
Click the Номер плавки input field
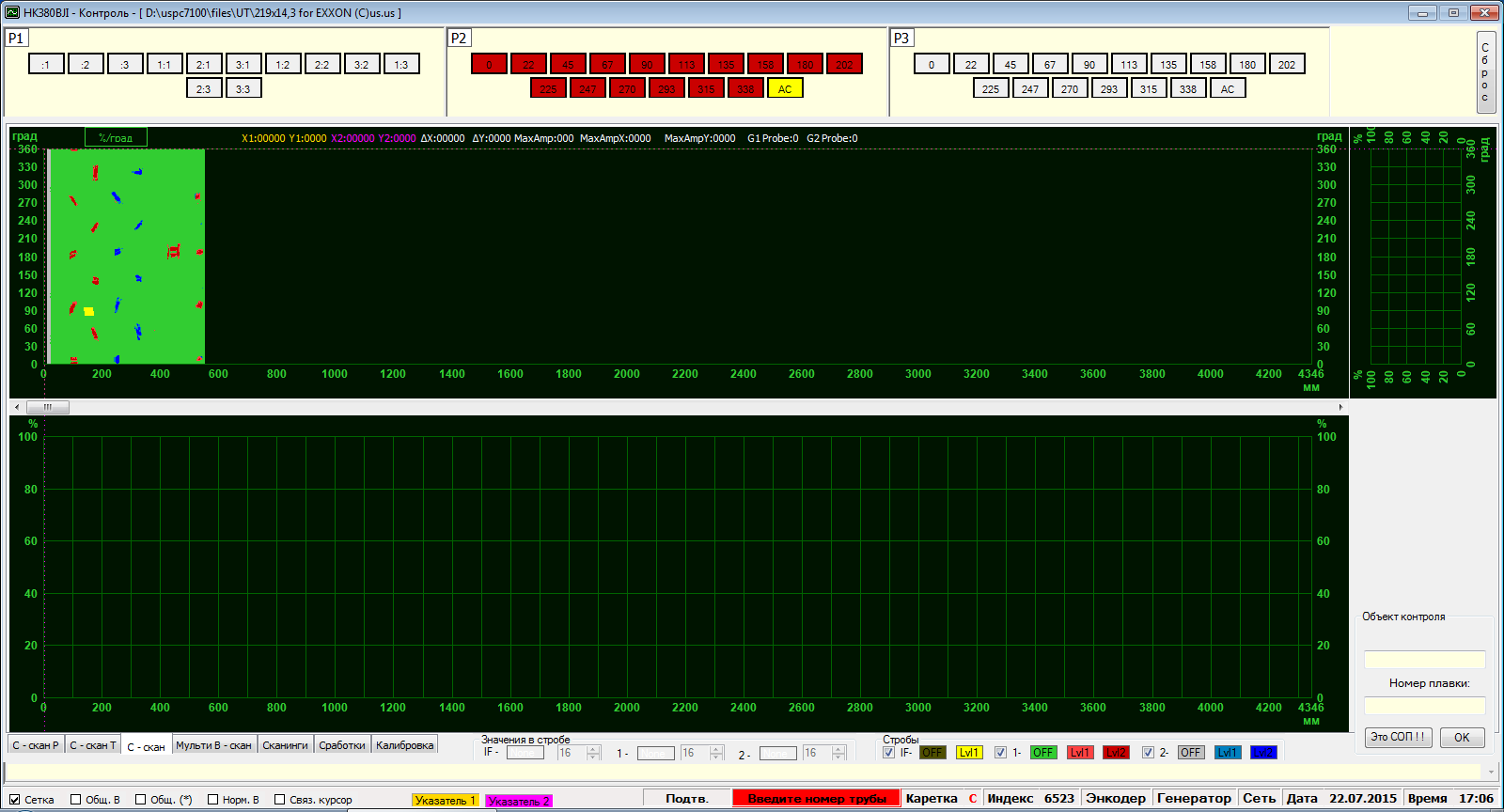1425,706
